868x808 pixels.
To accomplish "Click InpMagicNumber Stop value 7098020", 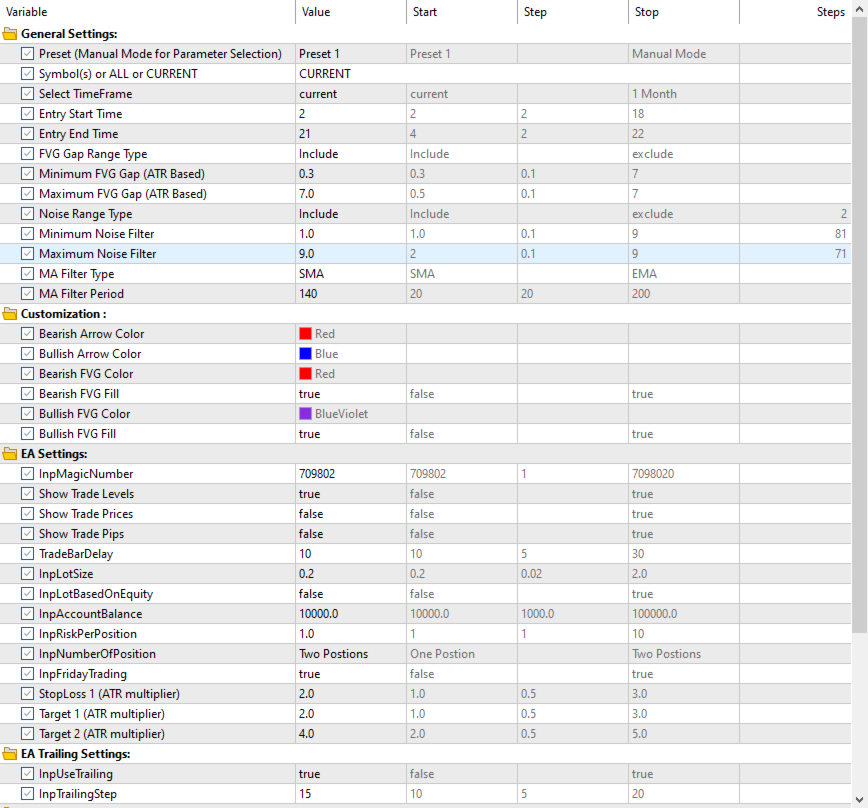I will click(684, 474).
